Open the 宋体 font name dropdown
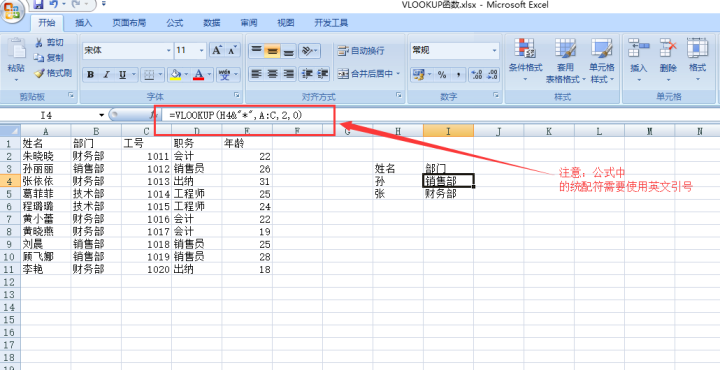This screenshot has width=720, height=370. [x=169, y=50]
